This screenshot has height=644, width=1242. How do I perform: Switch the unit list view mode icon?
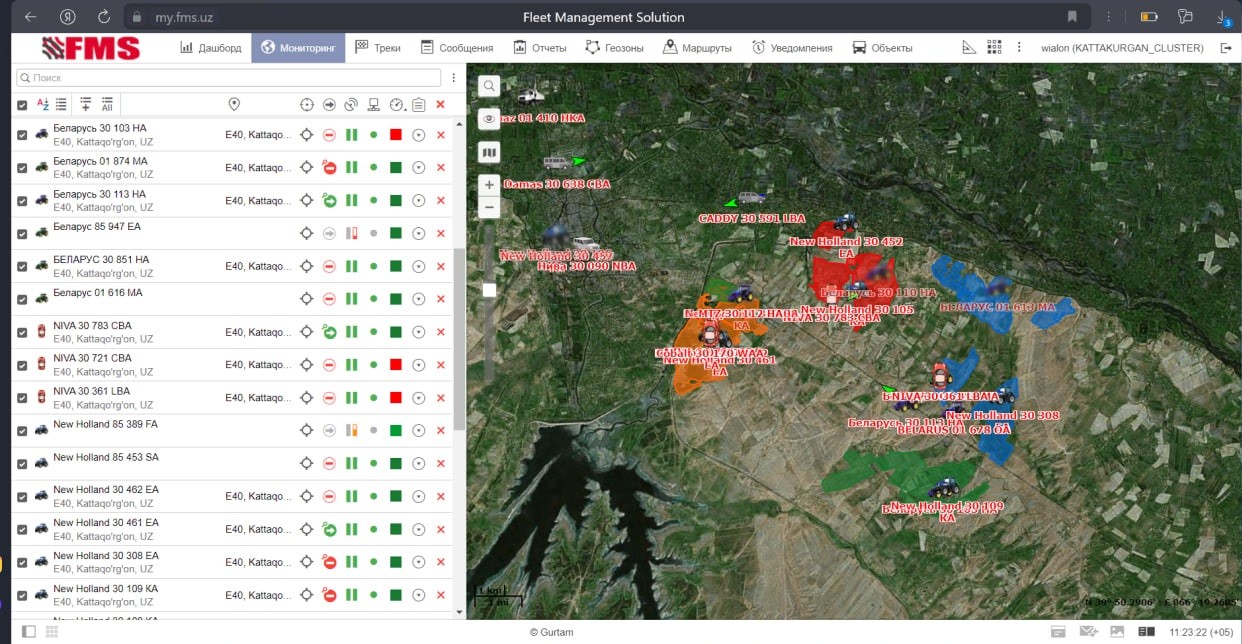[x=61, y=104]
